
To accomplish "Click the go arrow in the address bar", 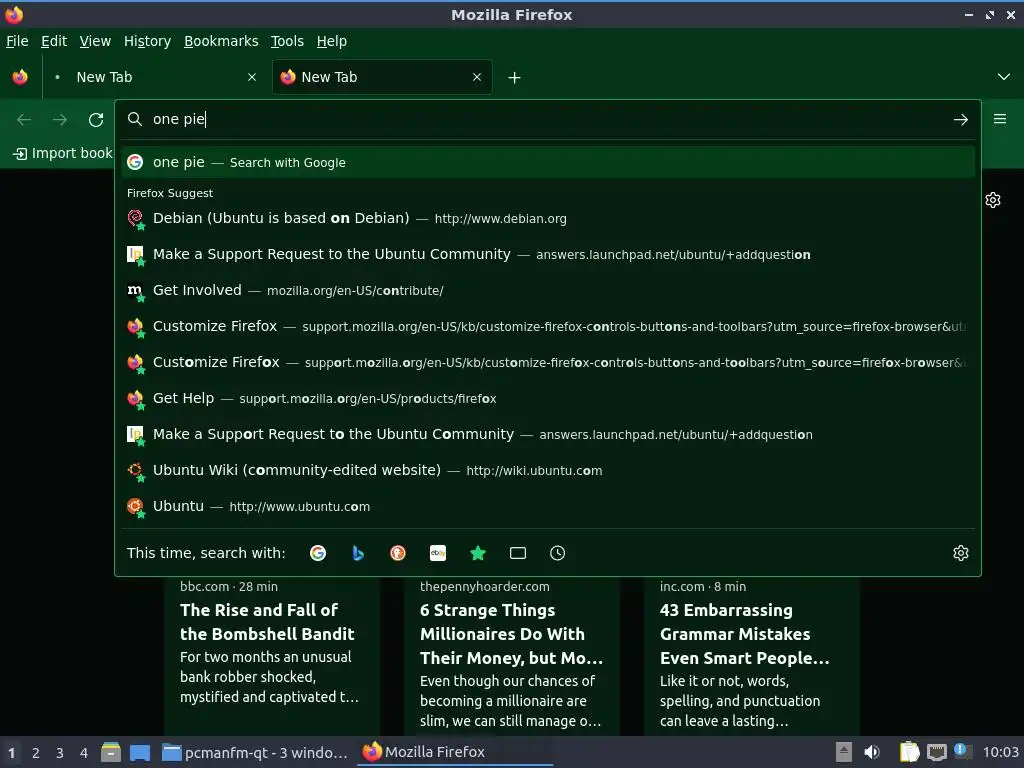I will pyautogui.click(x=961, y=120).
